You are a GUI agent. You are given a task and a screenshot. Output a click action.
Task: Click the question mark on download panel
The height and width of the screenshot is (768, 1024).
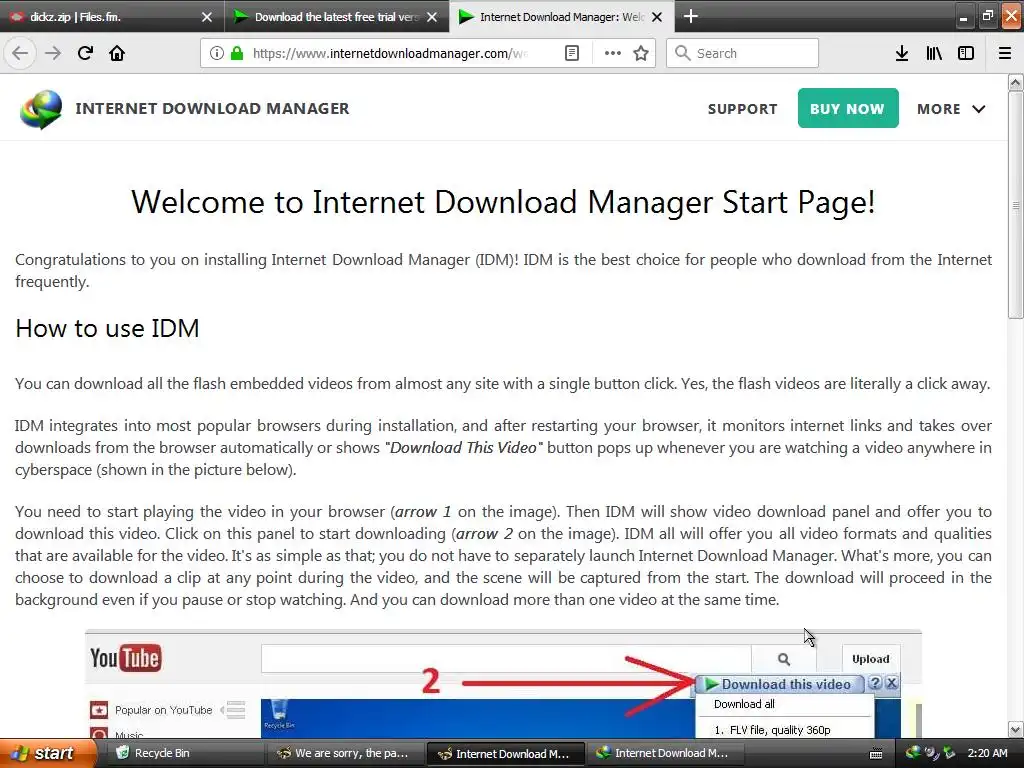point(875,683)
